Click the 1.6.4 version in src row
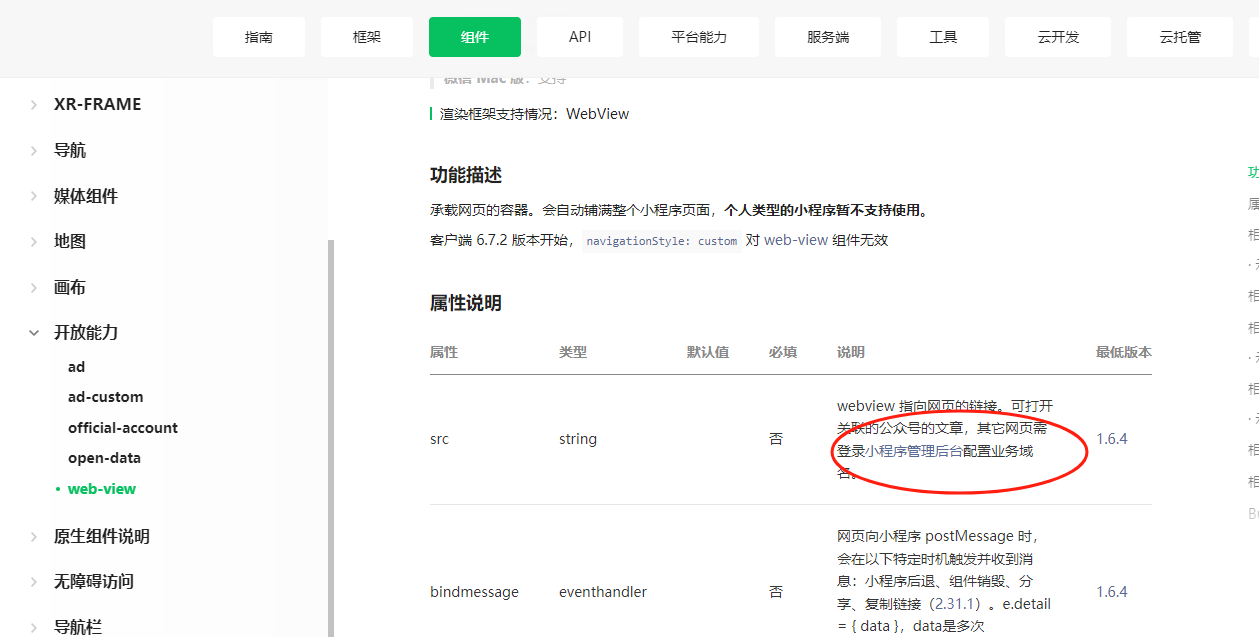This screenshot has width=1259, height=637. click(x=1112, y=439)
